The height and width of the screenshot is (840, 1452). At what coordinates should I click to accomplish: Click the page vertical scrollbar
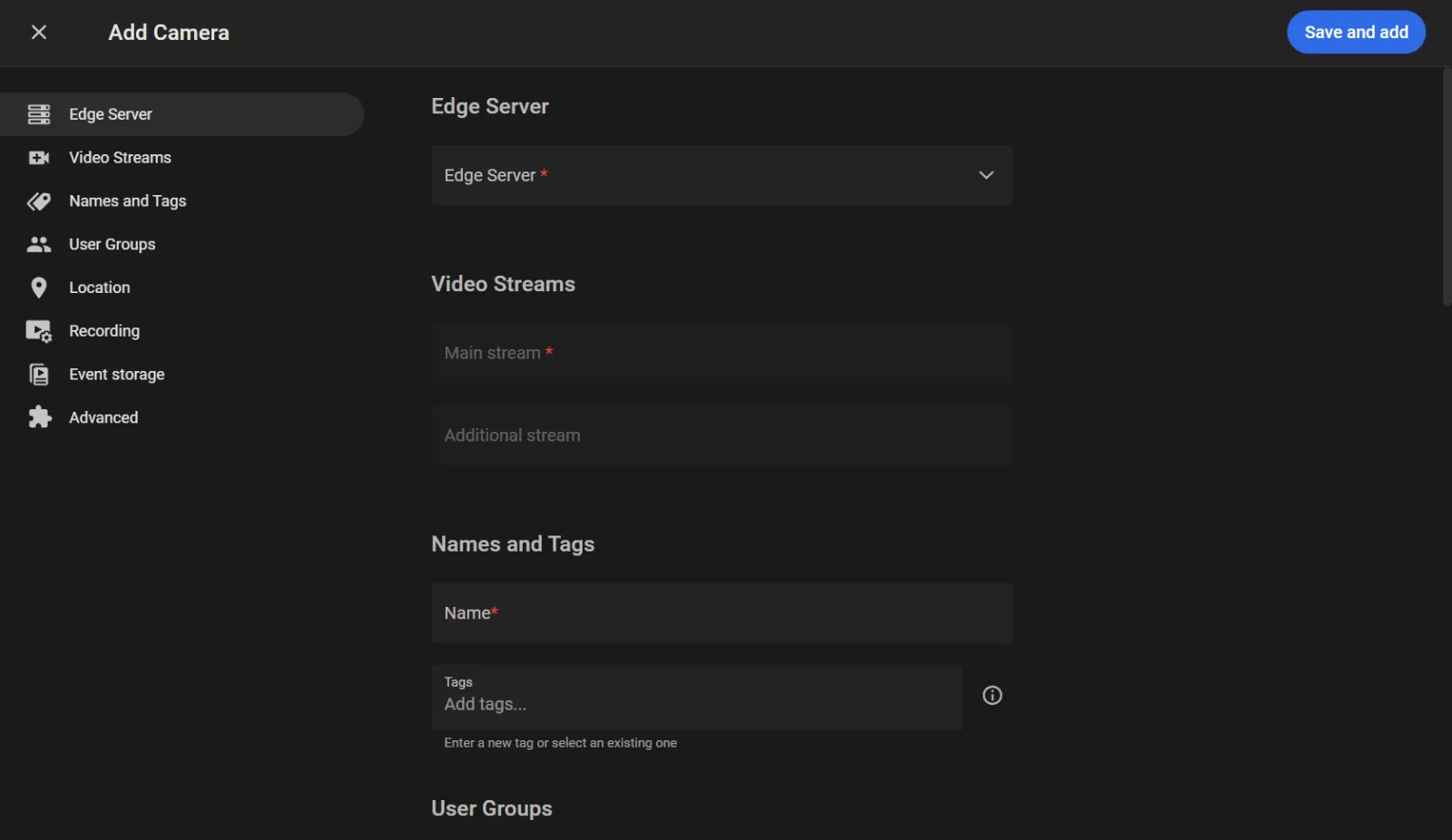[1447, 186]
